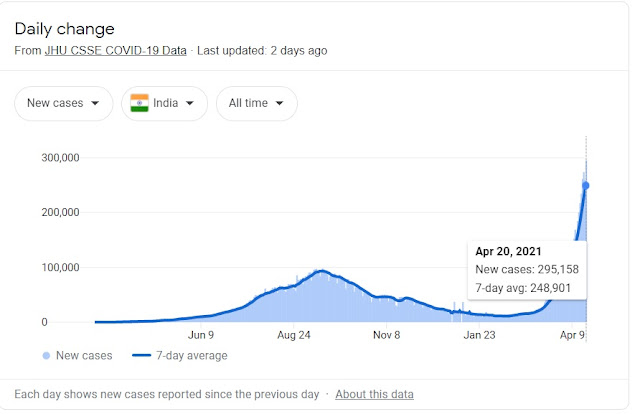Open the JHU CSSE COVID-19 Data link
This screenshot has height=414, width=640.
tap(116, 51)
